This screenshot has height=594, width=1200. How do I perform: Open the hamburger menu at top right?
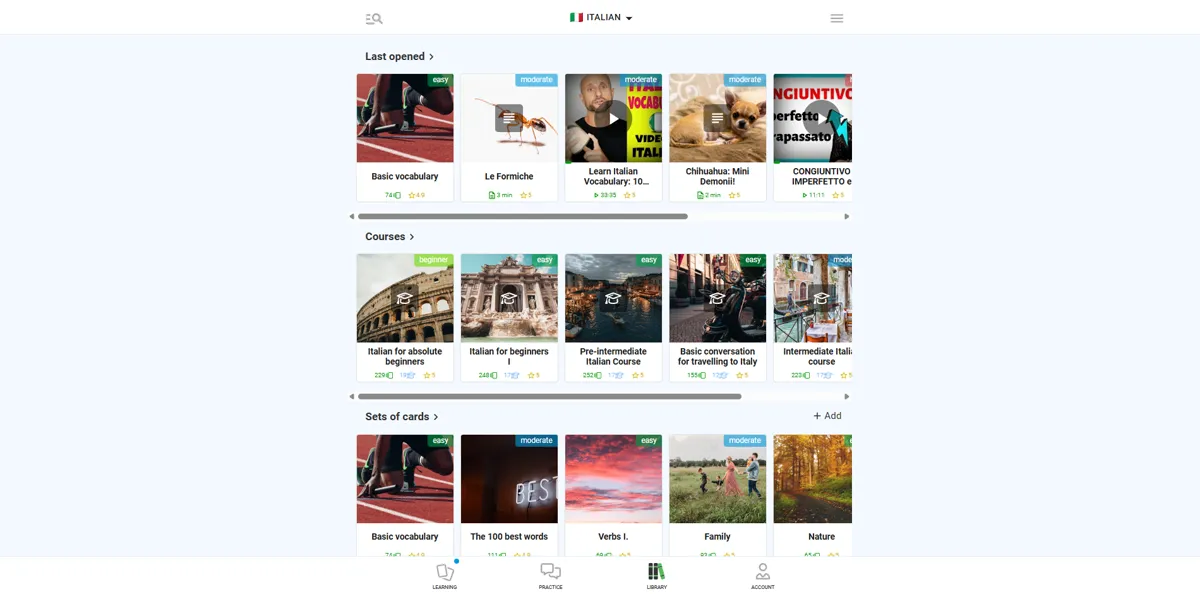[836, 17]
